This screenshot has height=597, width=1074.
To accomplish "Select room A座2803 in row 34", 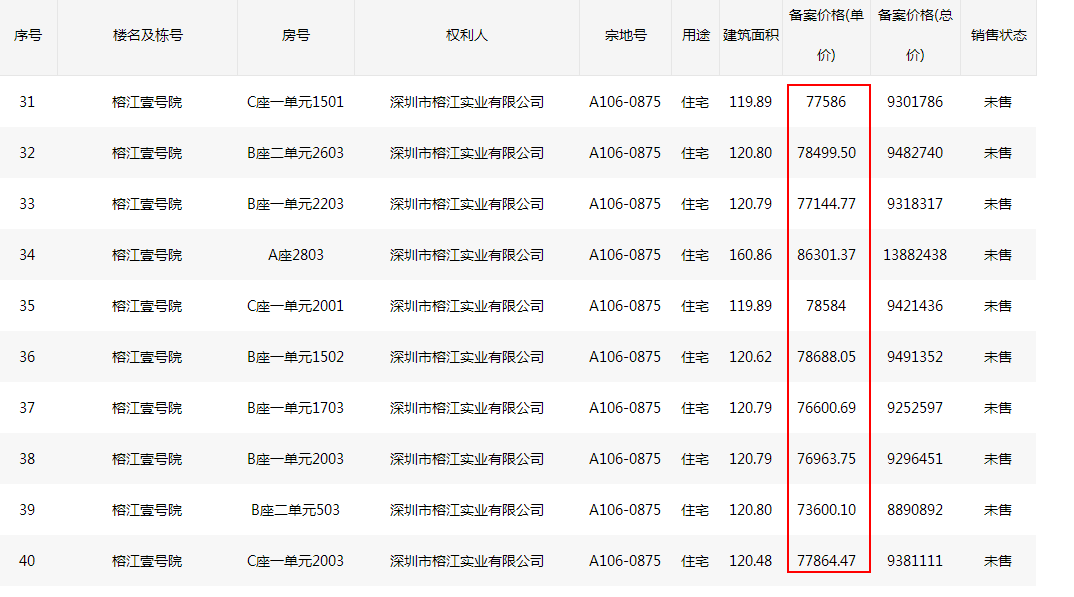I will 295,255.
